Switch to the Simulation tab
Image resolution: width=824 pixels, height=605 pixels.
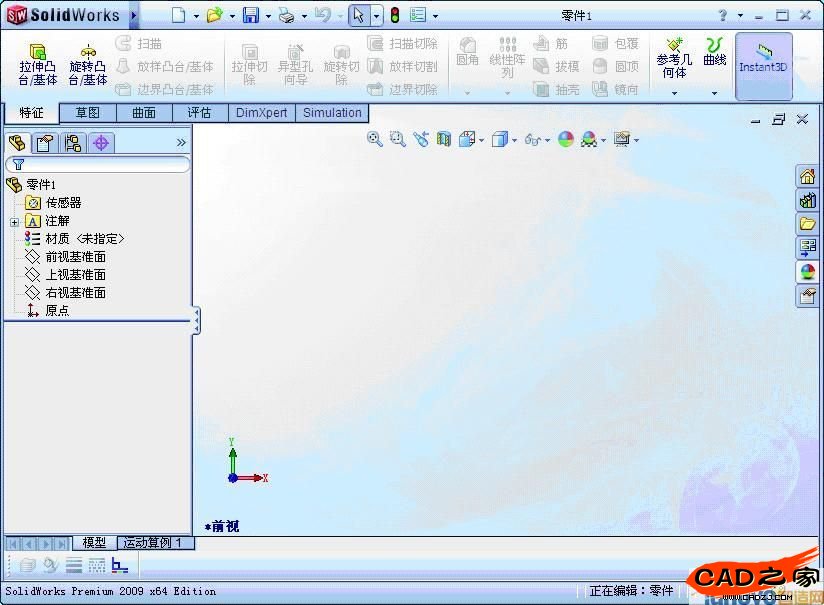pyautogui.click(x=332, y=113)
